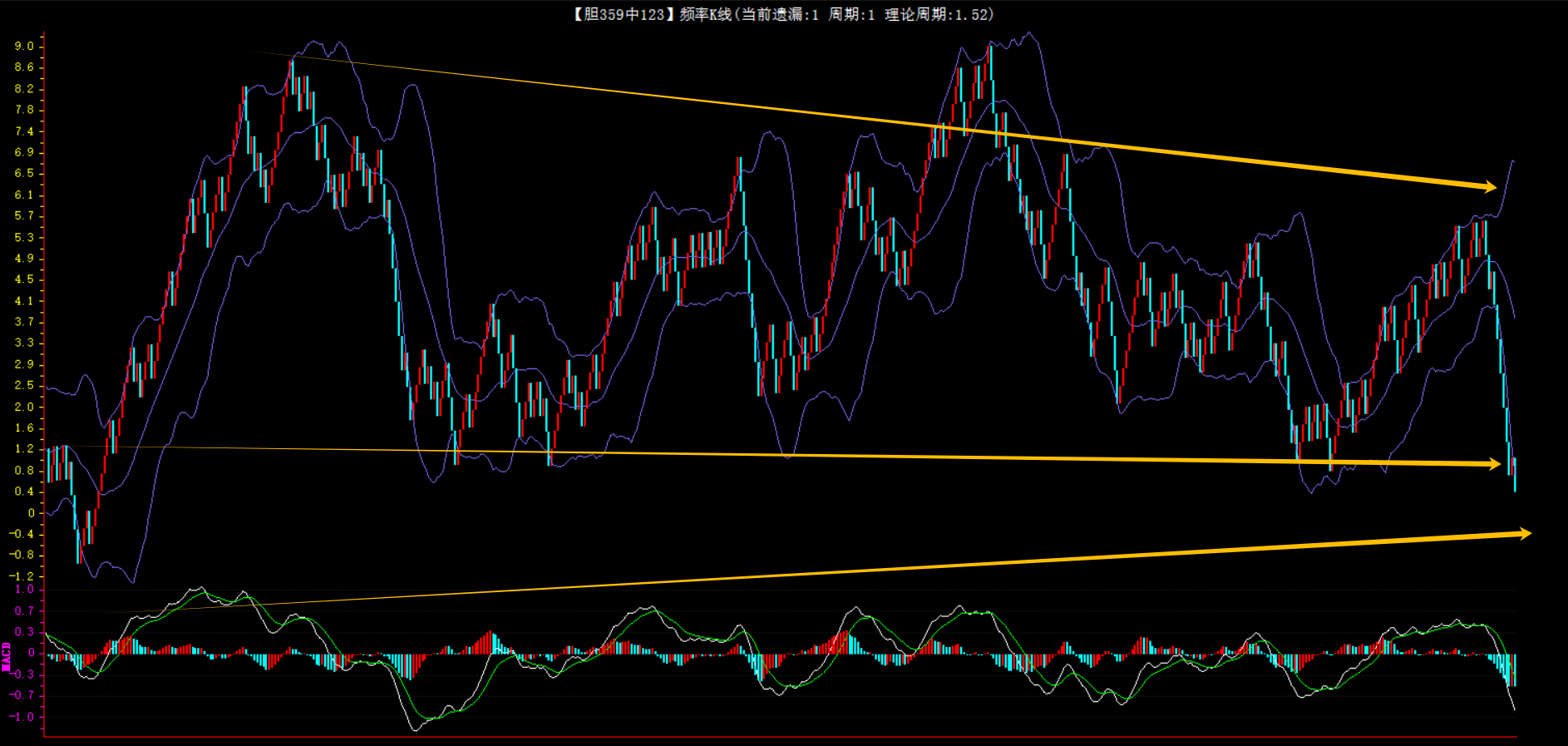The height and width of the screenshot is (746, 1568).
Task: Click arrowhead of the top descending orange trendline
Action: (x=1488, y=186)
